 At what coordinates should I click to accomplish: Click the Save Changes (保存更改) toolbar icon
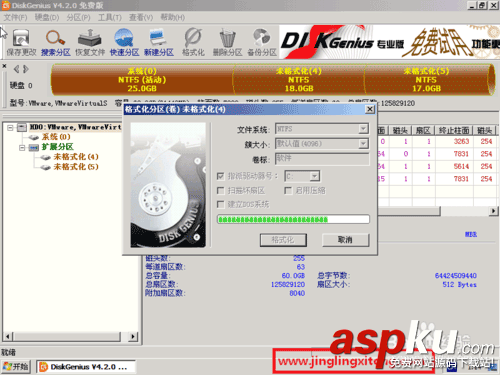tap(21, 42)
